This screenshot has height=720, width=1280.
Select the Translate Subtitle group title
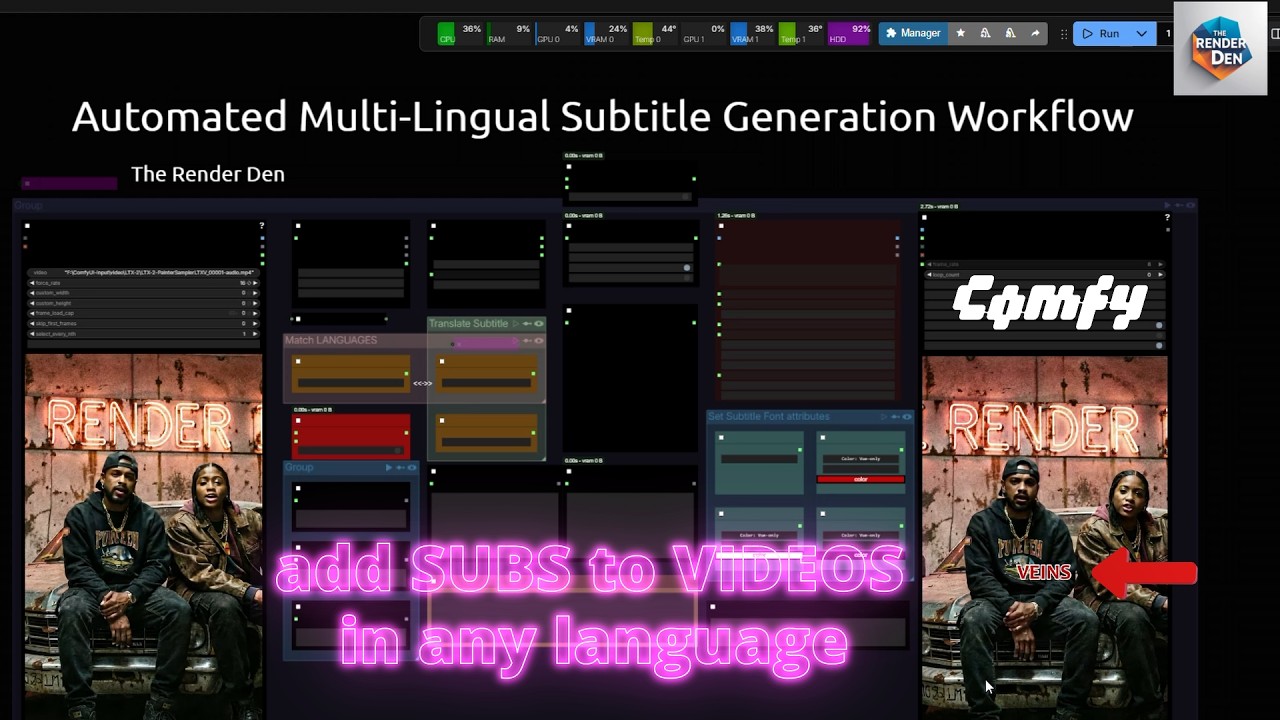[469, 324]
